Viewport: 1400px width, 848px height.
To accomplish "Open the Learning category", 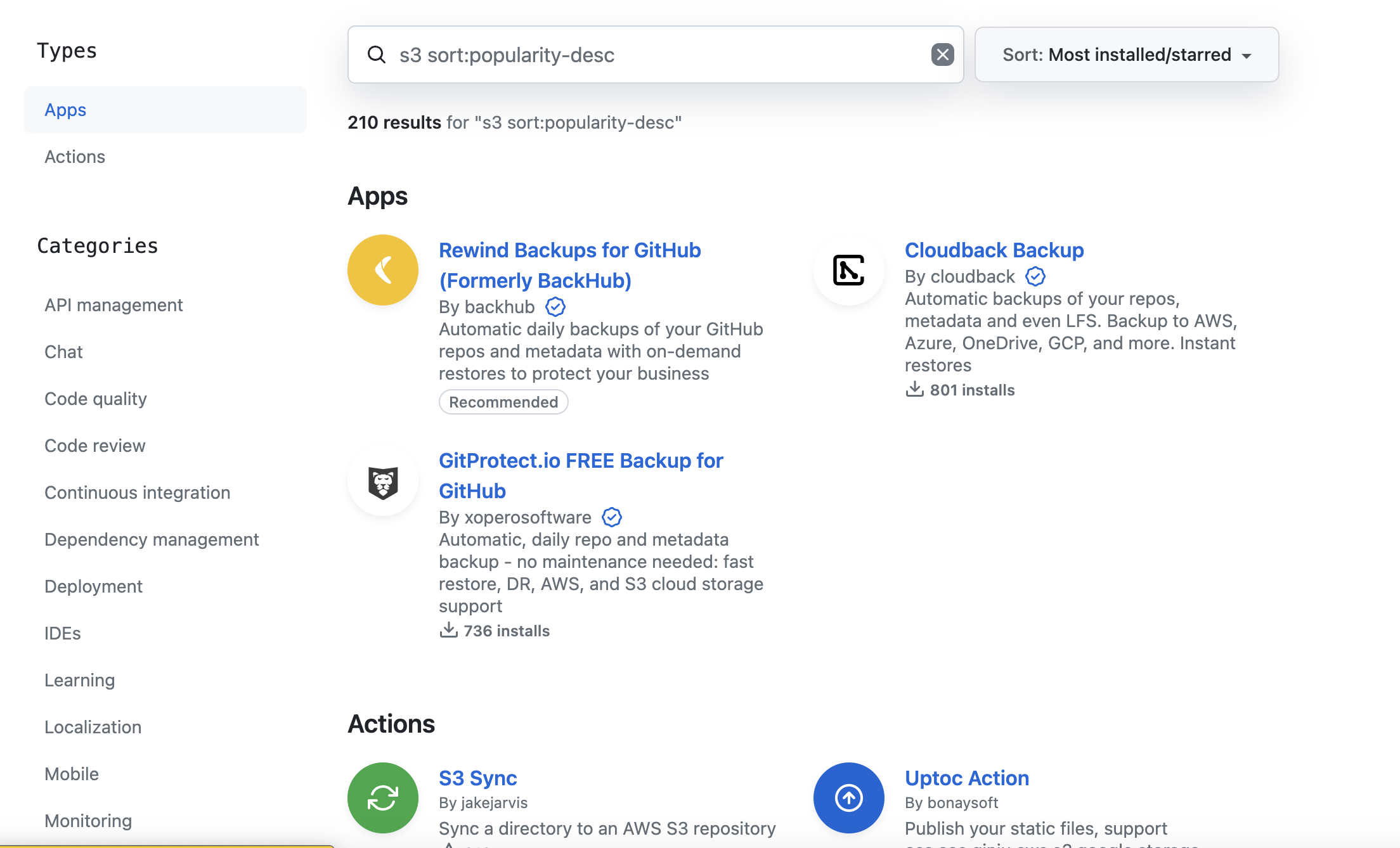I will [80, 680].
